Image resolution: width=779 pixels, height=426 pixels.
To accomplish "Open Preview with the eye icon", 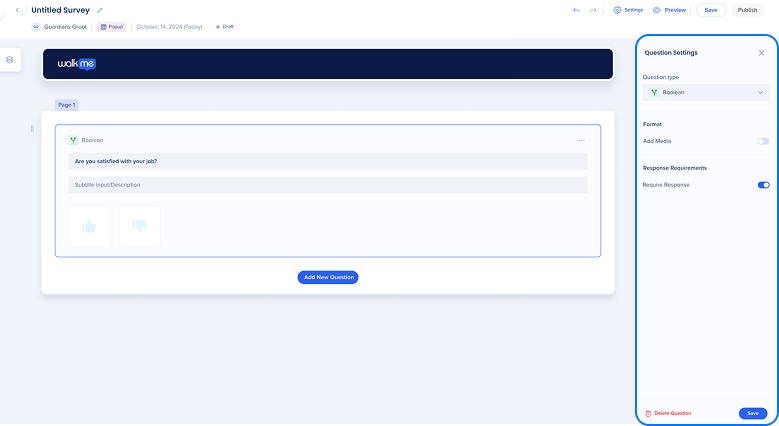I will point(669,10).
